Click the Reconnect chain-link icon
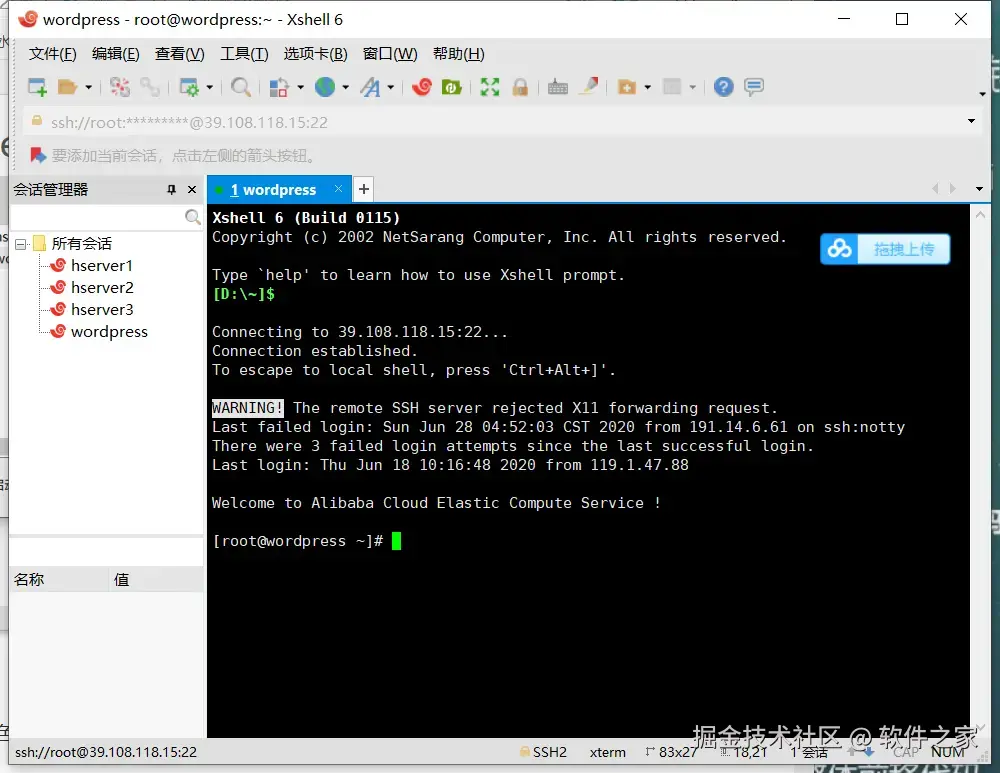Viewport: 1000px width, 773px height. click(x=150, y=87)
